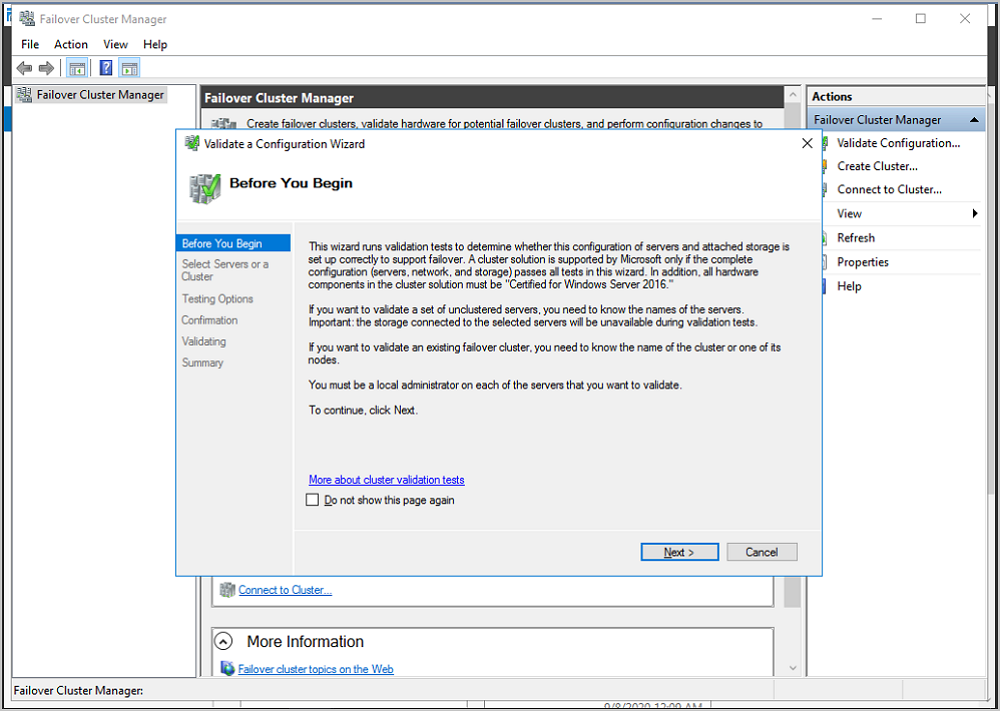Screen dimensions: 1000x711
Task: Toggle the Show/Hide Action Pane toolbar icon
Action: (x=129, y=68)
